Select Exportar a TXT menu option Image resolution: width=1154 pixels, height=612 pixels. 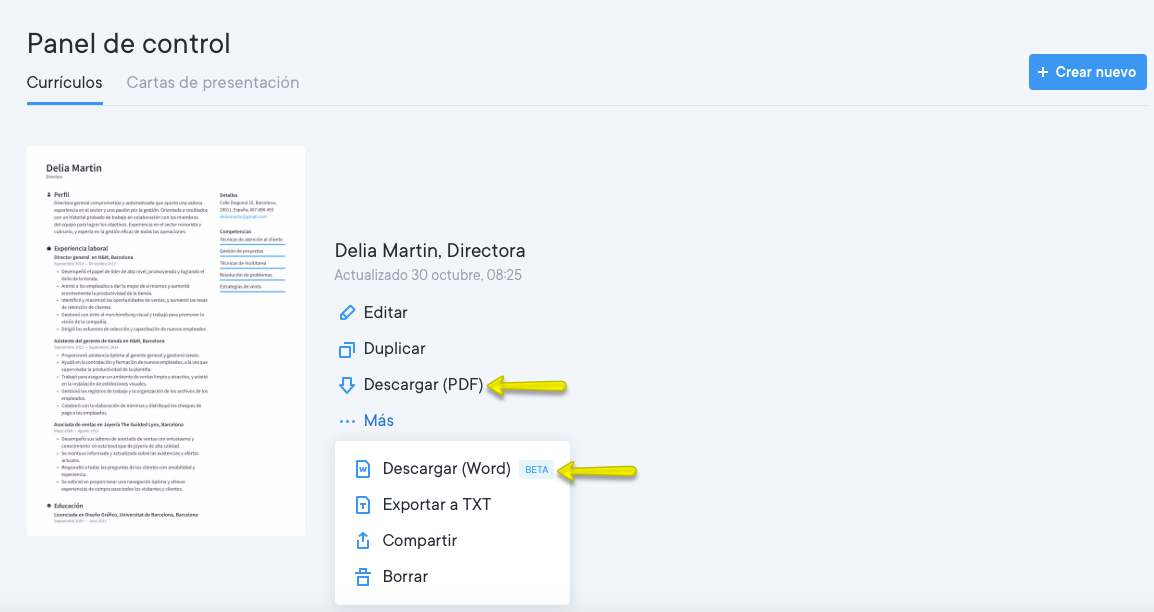click(x=436, y=505)
